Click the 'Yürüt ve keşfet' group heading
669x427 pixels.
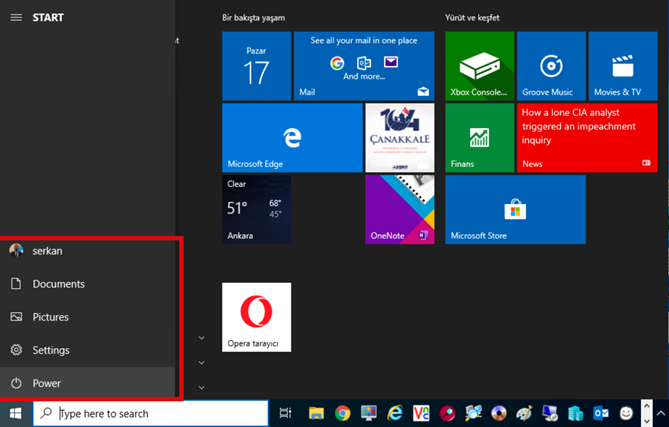point(472,18)
